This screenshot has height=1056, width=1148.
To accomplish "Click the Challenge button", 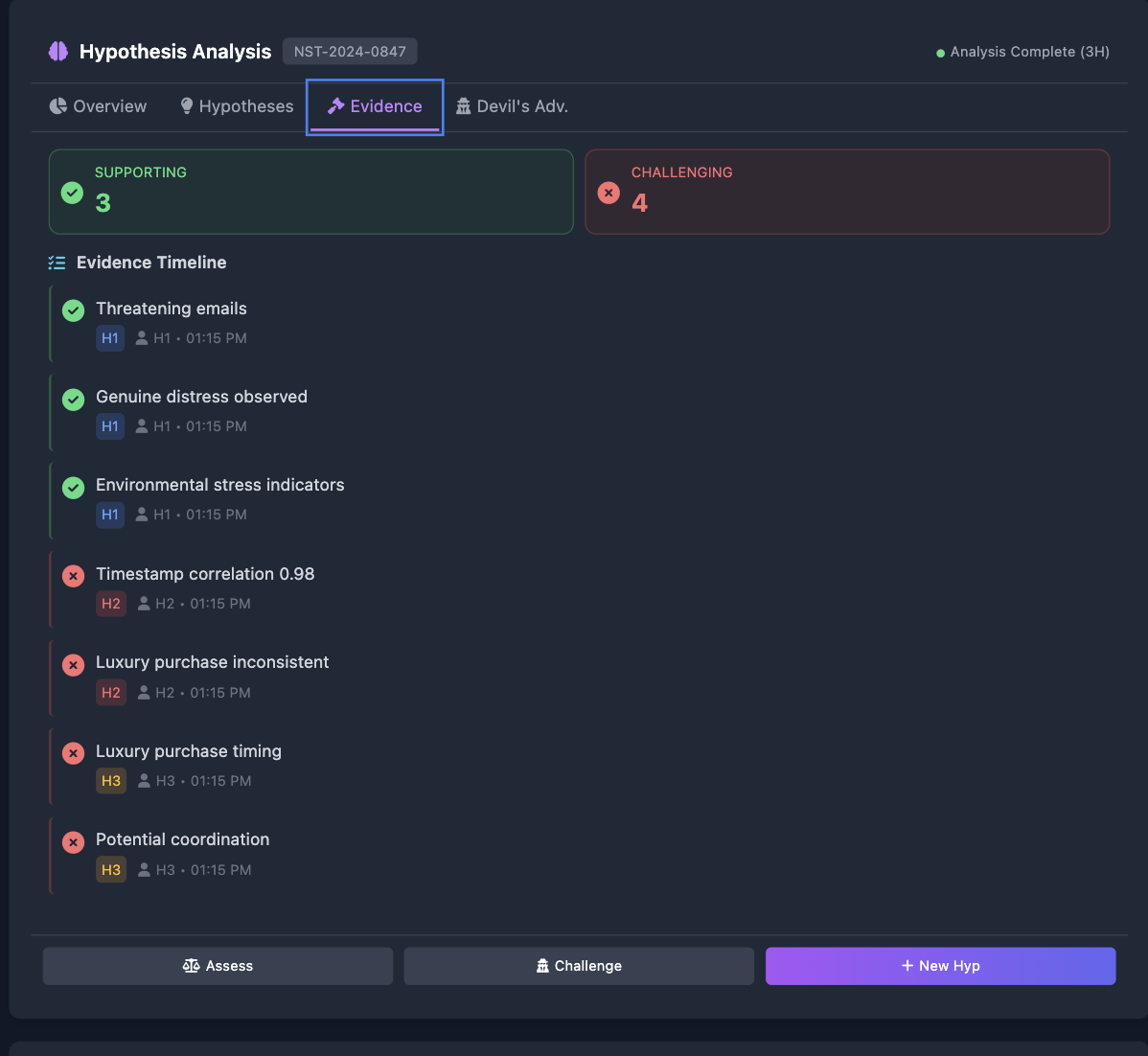I will pos(579,966).
